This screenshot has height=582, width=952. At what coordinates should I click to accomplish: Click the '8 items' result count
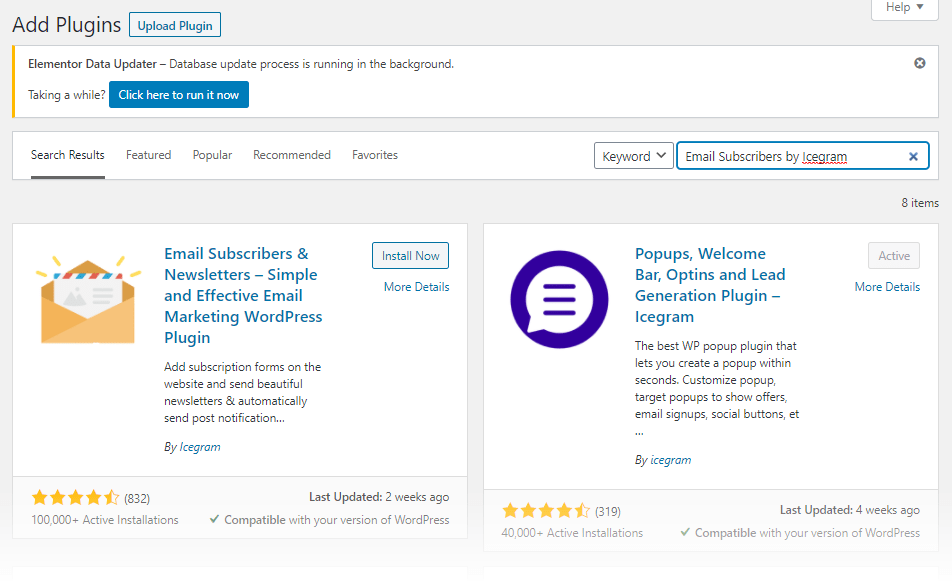pos(920,203)
